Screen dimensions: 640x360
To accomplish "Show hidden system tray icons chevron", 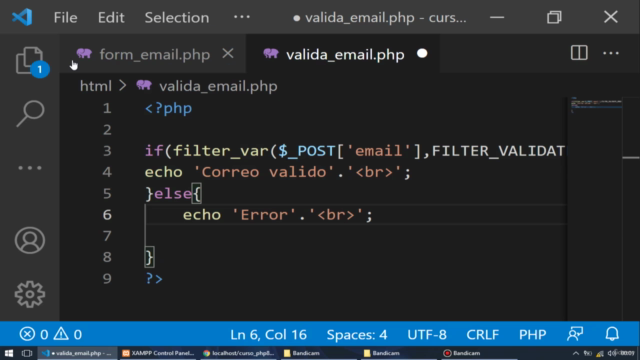I will 576,353.
